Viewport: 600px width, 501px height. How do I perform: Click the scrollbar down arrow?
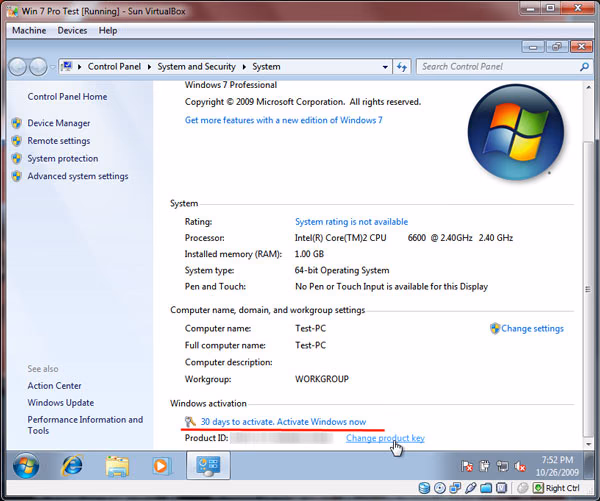[x=588, y=444]
